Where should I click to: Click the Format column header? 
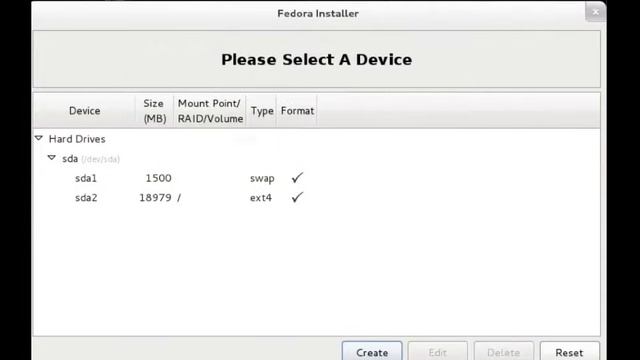coord(297,111)
